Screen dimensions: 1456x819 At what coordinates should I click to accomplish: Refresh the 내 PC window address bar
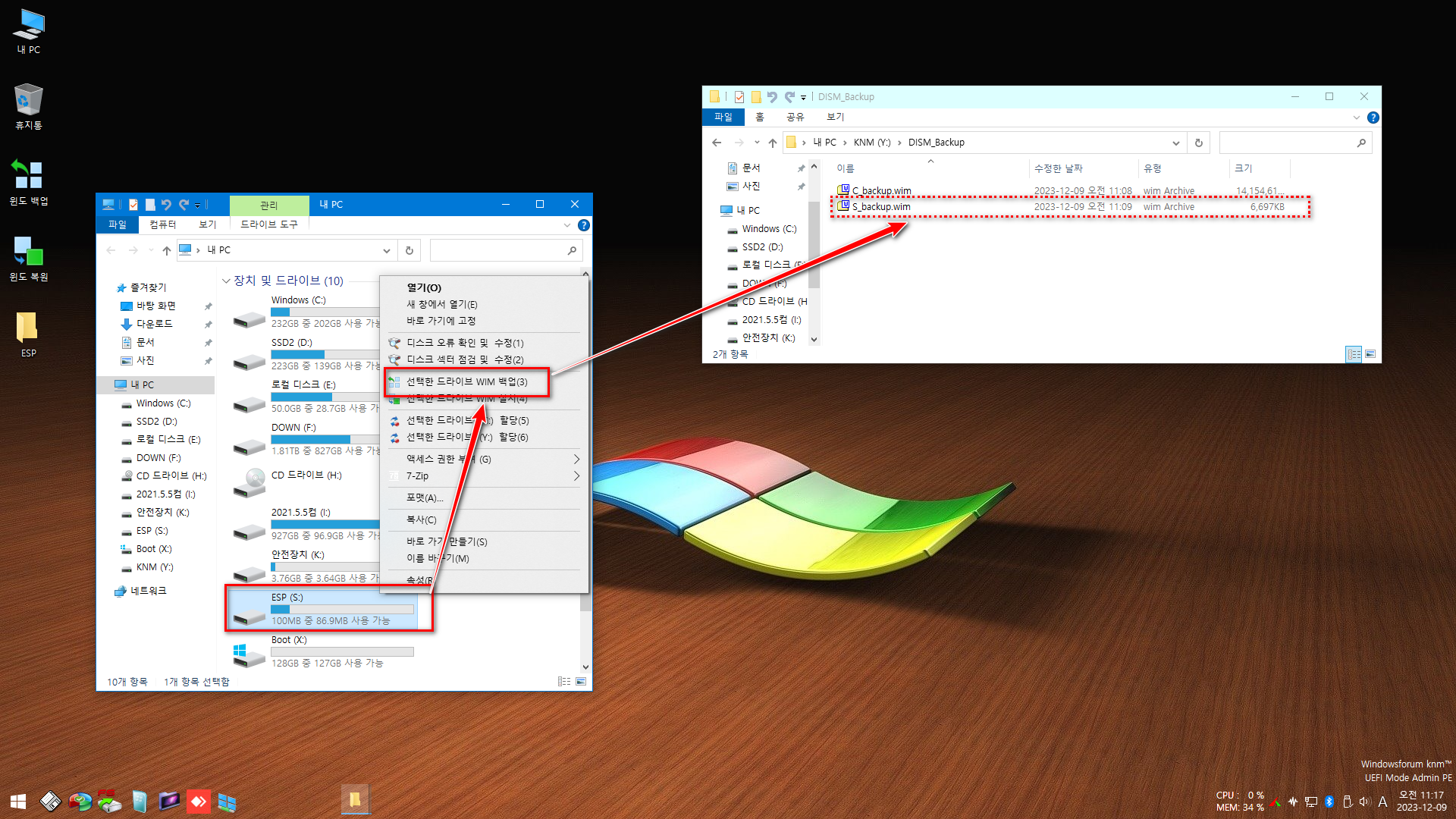click(409, 250)
